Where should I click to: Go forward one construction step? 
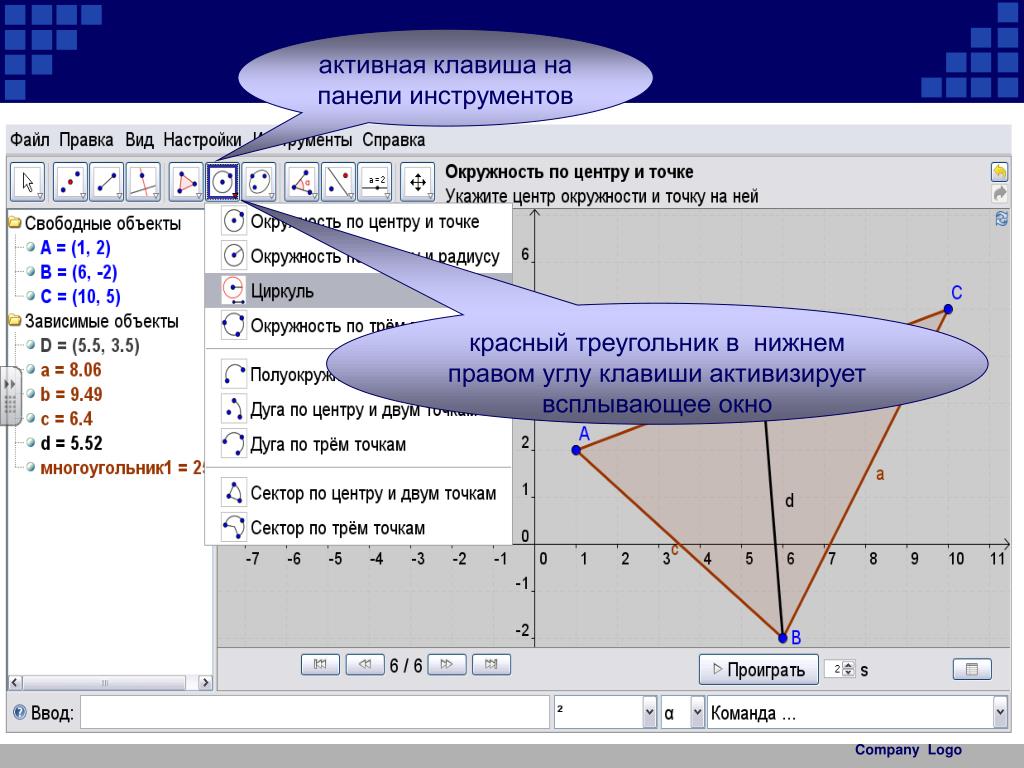(447, 664)
